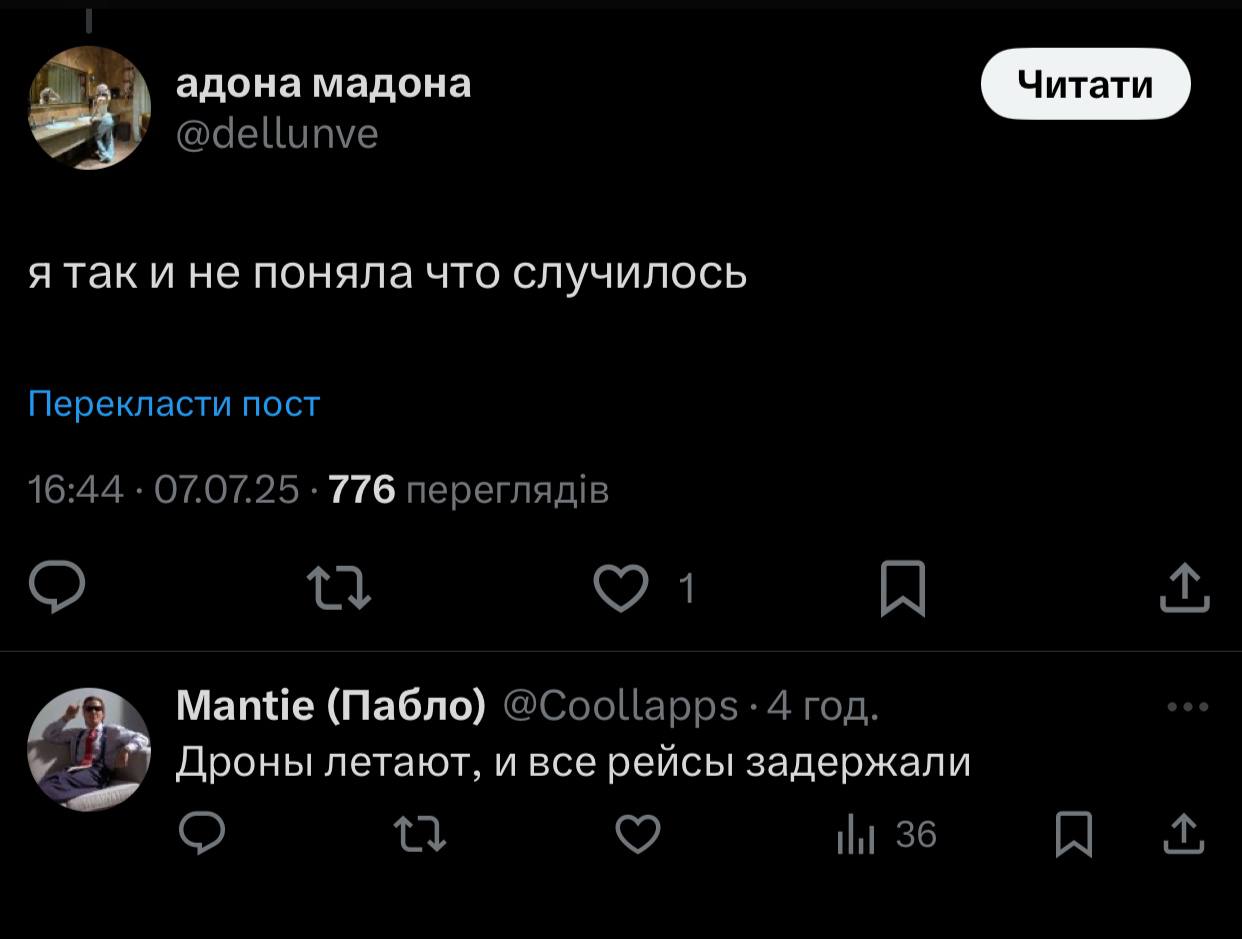Open the @Coollapps profile handle
The image size is (1242, 939).
(x=621, y=706)
